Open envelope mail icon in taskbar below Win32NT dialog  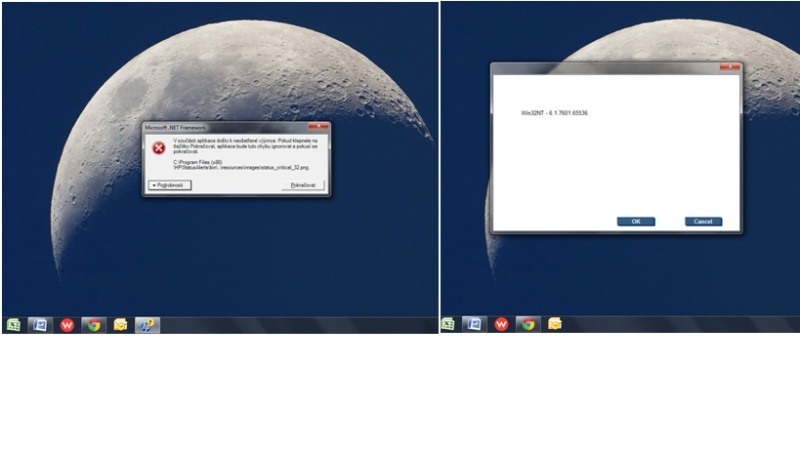554,324
